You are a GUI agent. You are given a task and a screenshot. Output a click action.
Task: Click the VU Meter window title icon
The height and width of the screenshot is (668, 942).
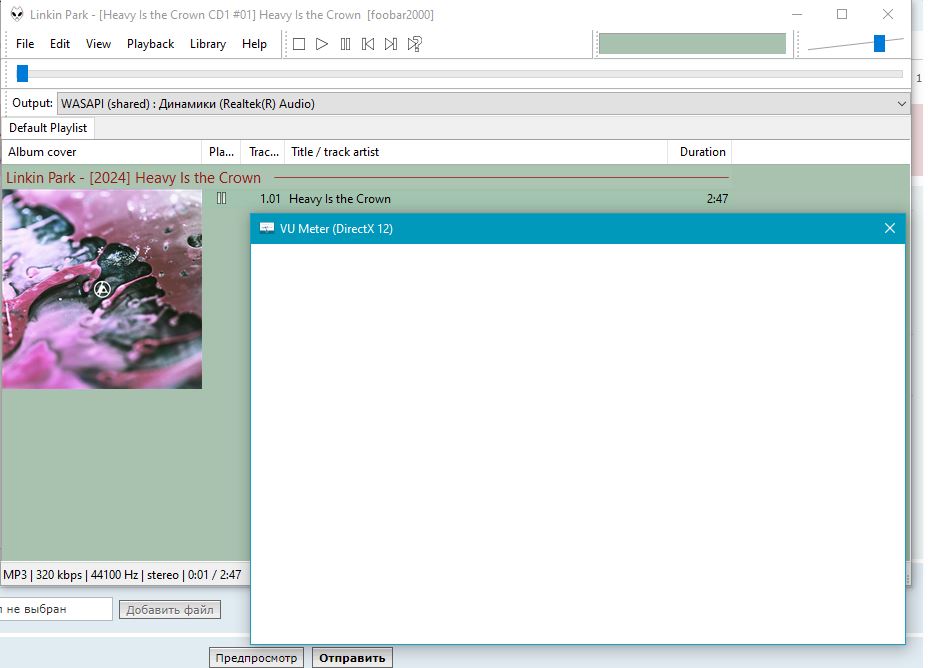pos(267,228)
